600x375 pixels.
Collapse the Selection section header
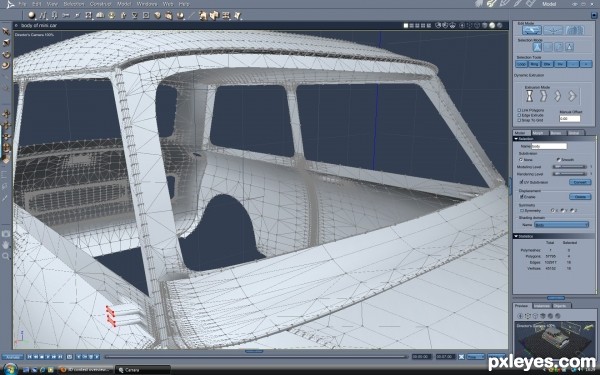516,139
